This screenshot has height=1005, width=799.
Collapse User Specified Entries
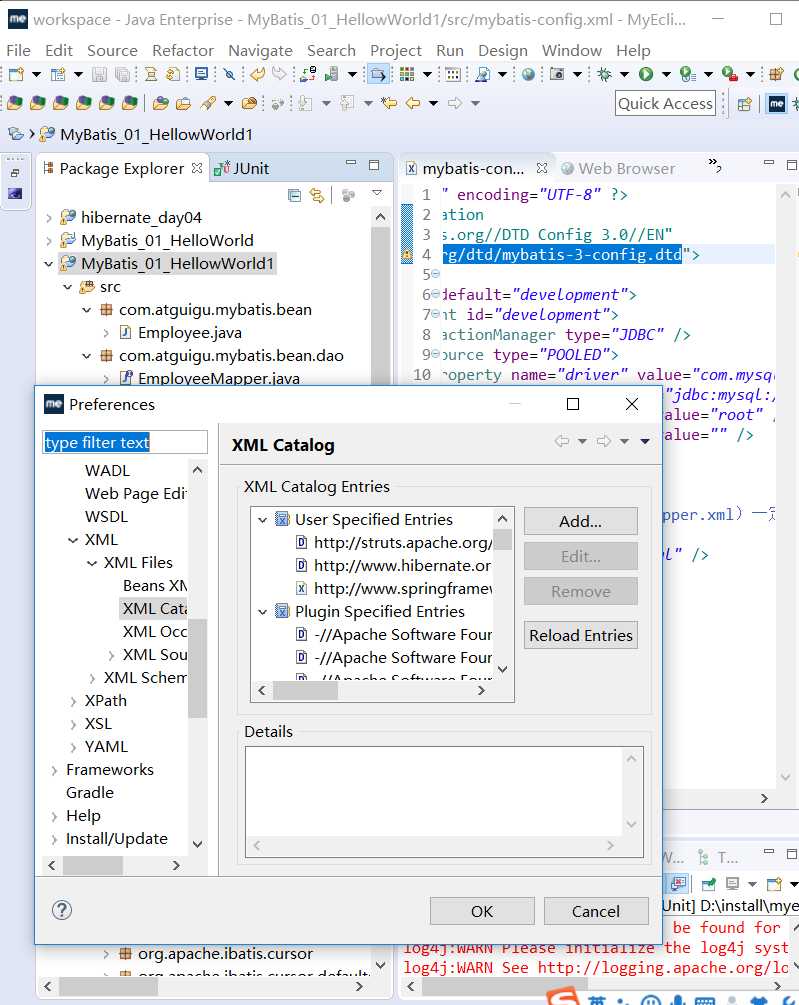click(x=262, y=520)
